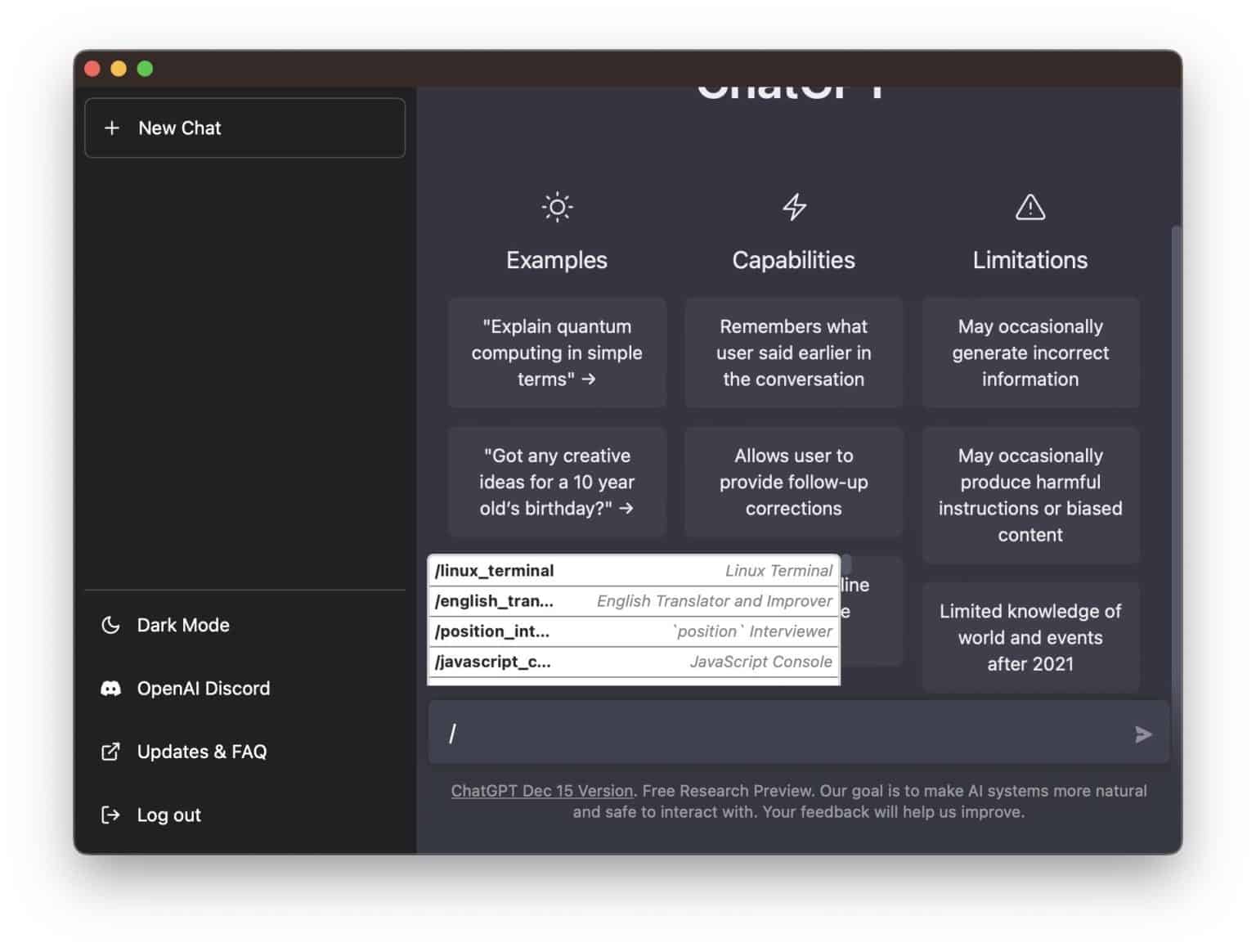Select /linux_terminal from the command suggestions
The width and height of the screenshot is (1256, 952).
(634, 570)
